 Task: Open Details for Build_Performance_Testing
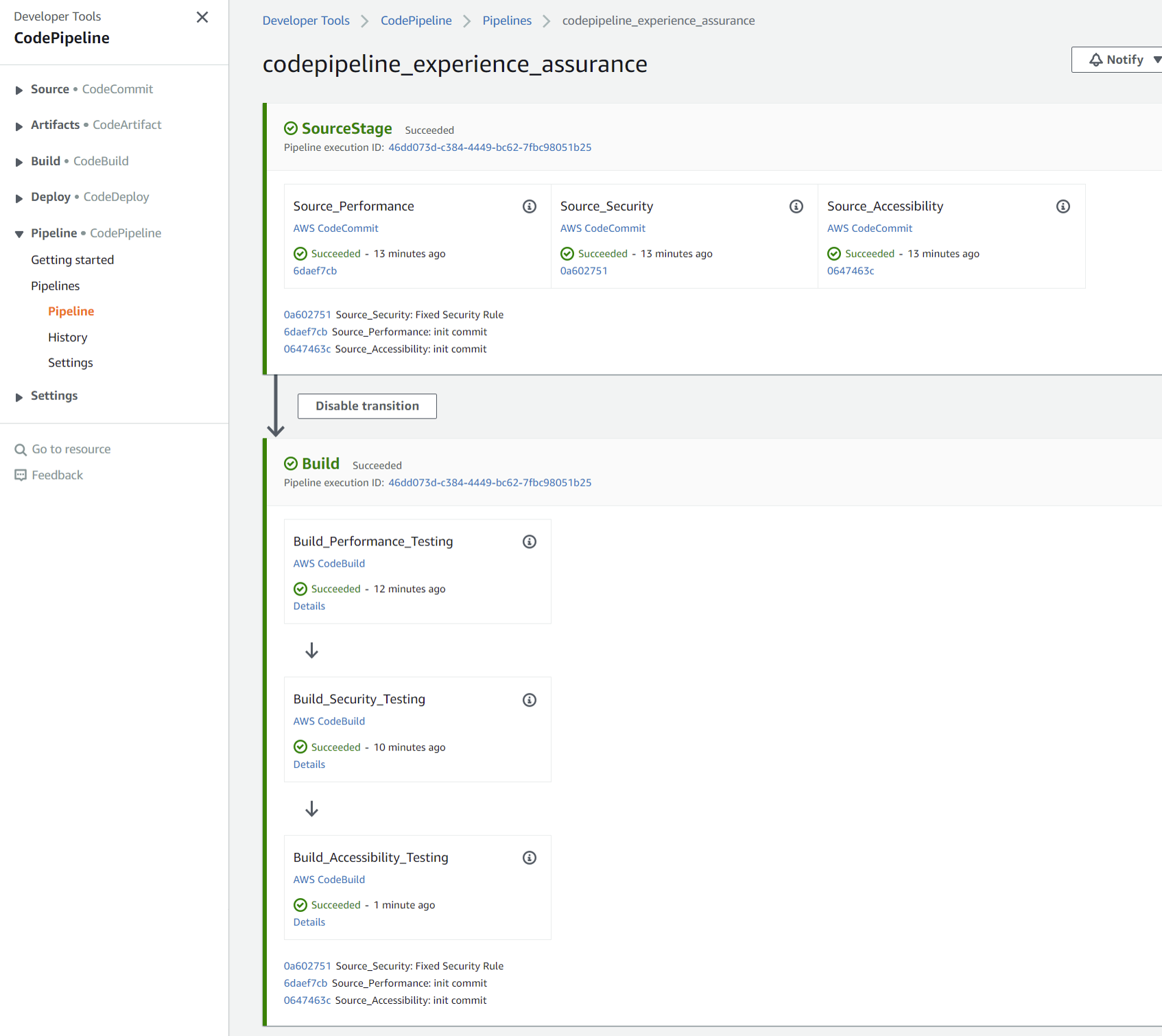(309, 607)
